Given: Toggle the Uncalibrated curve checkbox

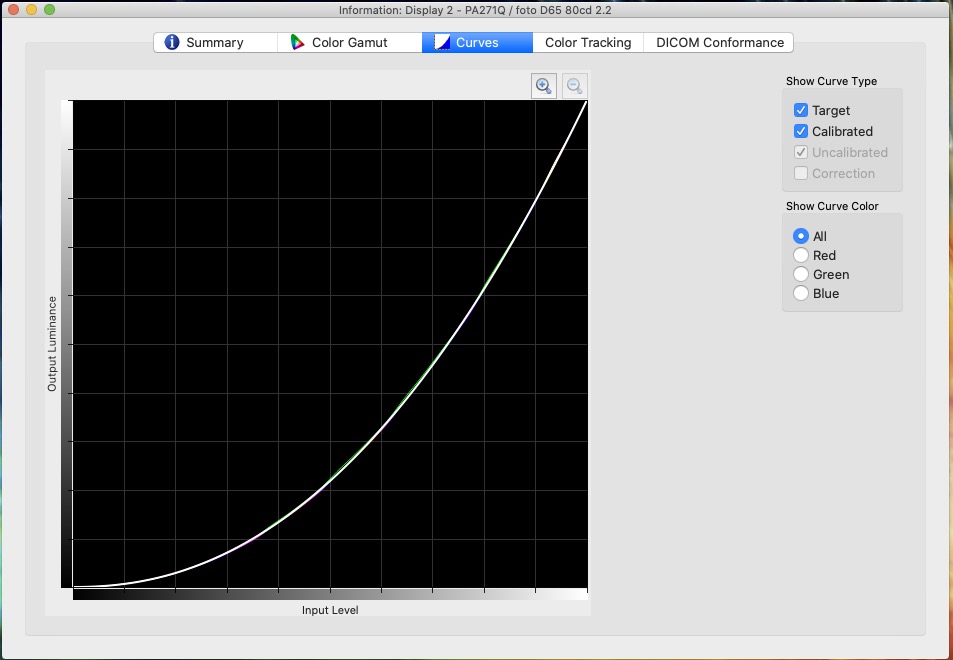Looking at the screenshot, I should 801,153.
